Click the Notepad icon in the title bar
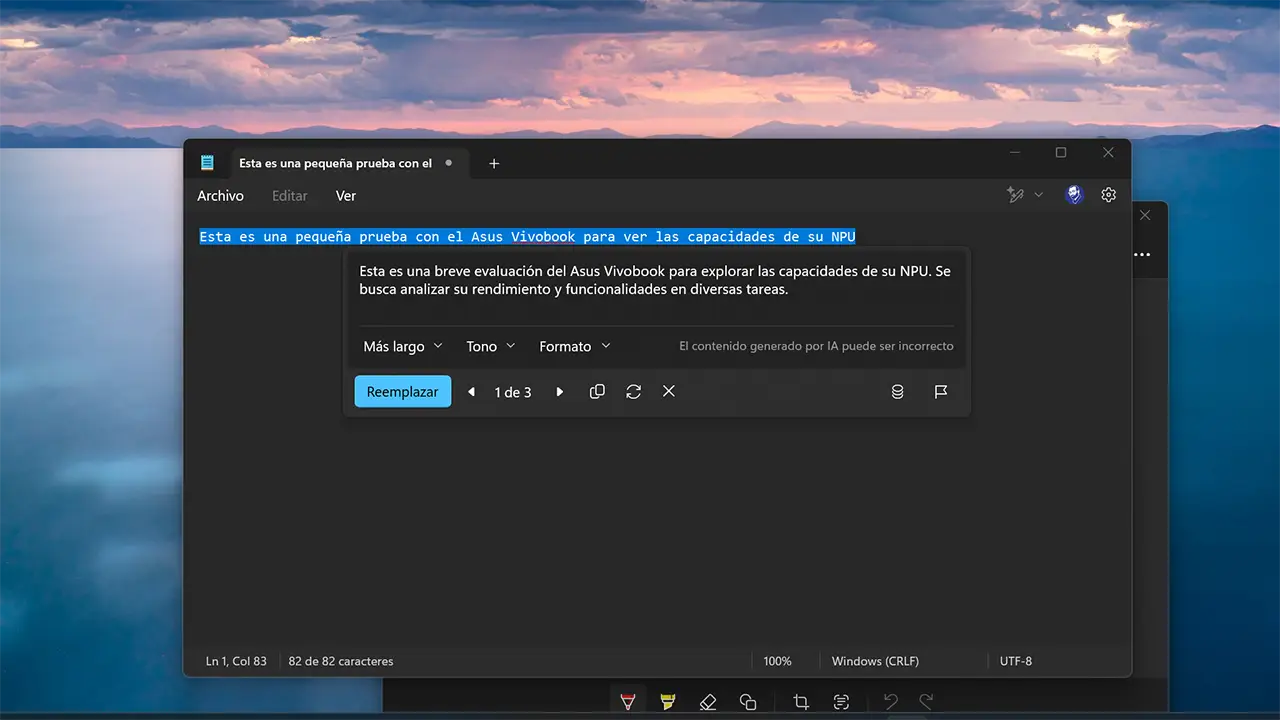This screenshot has height=720, width=1280. pos(208,163)
